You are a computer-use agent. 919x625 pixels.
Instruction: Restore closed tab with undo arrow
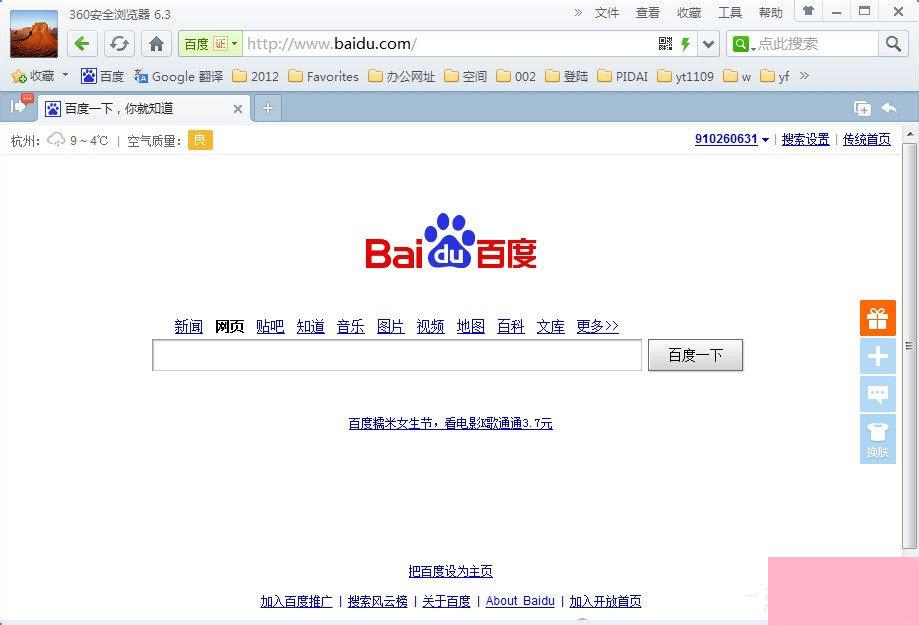pyautogui.click(x=889, y=108)
